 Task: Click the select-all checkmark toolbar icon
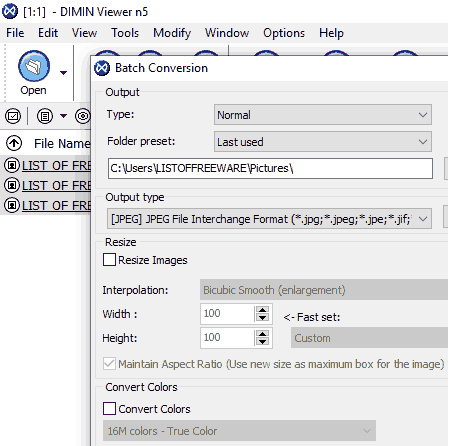13,116
